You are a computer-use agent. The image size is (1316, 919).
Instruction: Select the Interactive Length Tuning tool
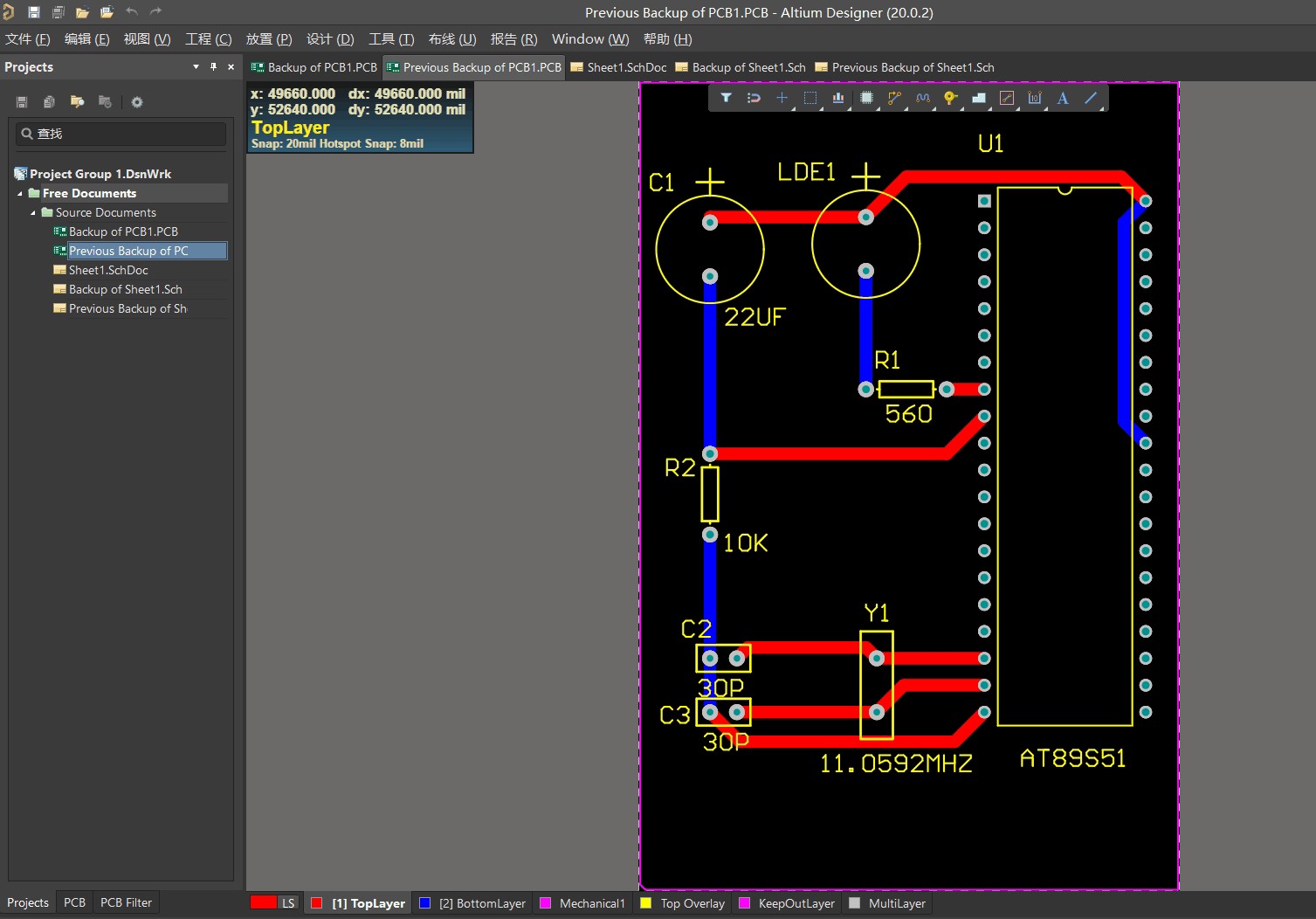pyautogui.click(x=923, y=98)
